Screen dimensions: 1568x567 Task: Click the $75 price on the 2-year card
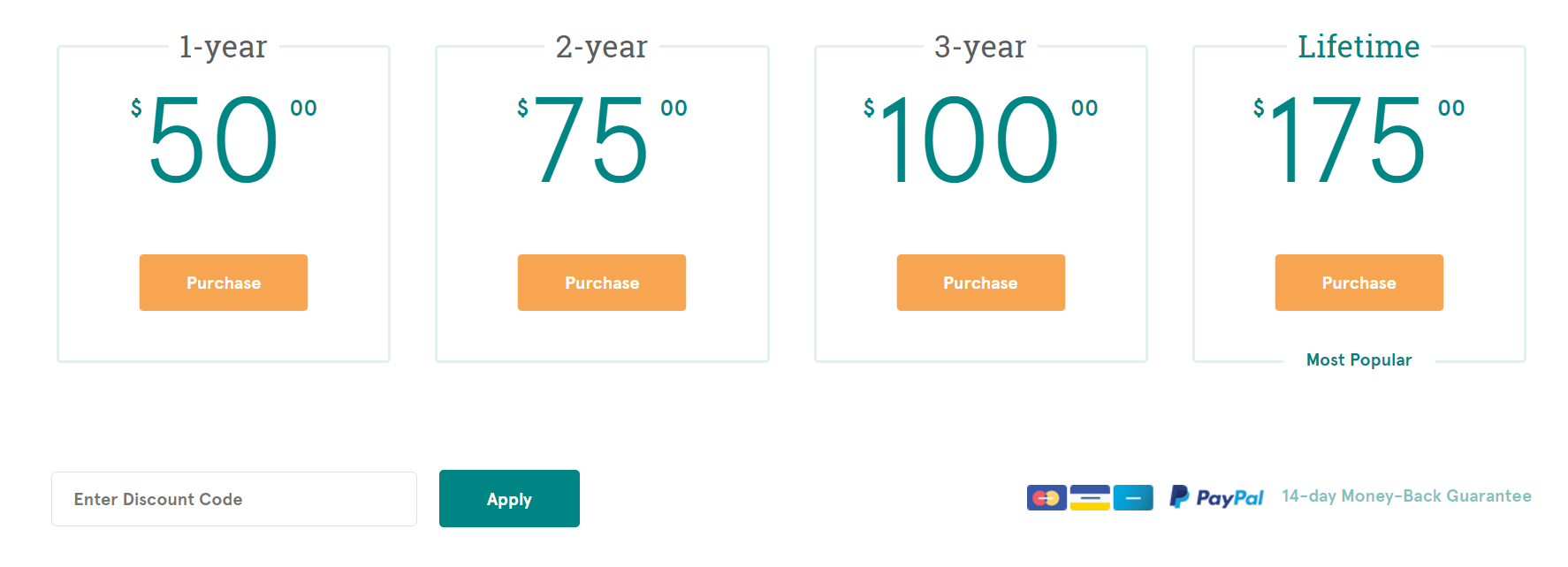point(602,140)
